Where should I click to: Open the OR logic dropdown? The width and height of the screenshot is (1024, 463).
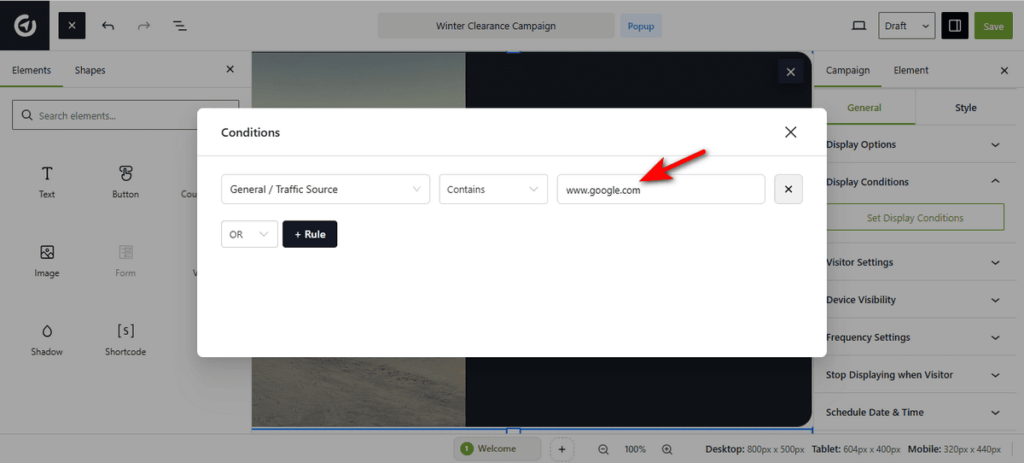pyautogui.click(x=249, y=234)
